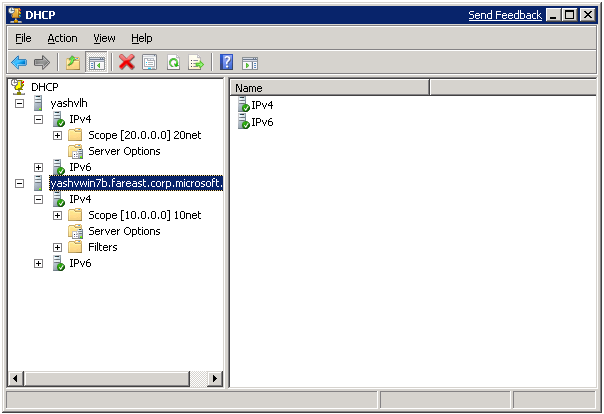Expand Scope [20.0.0.0] 20net node
604x414 pixels.
[57, 135]
